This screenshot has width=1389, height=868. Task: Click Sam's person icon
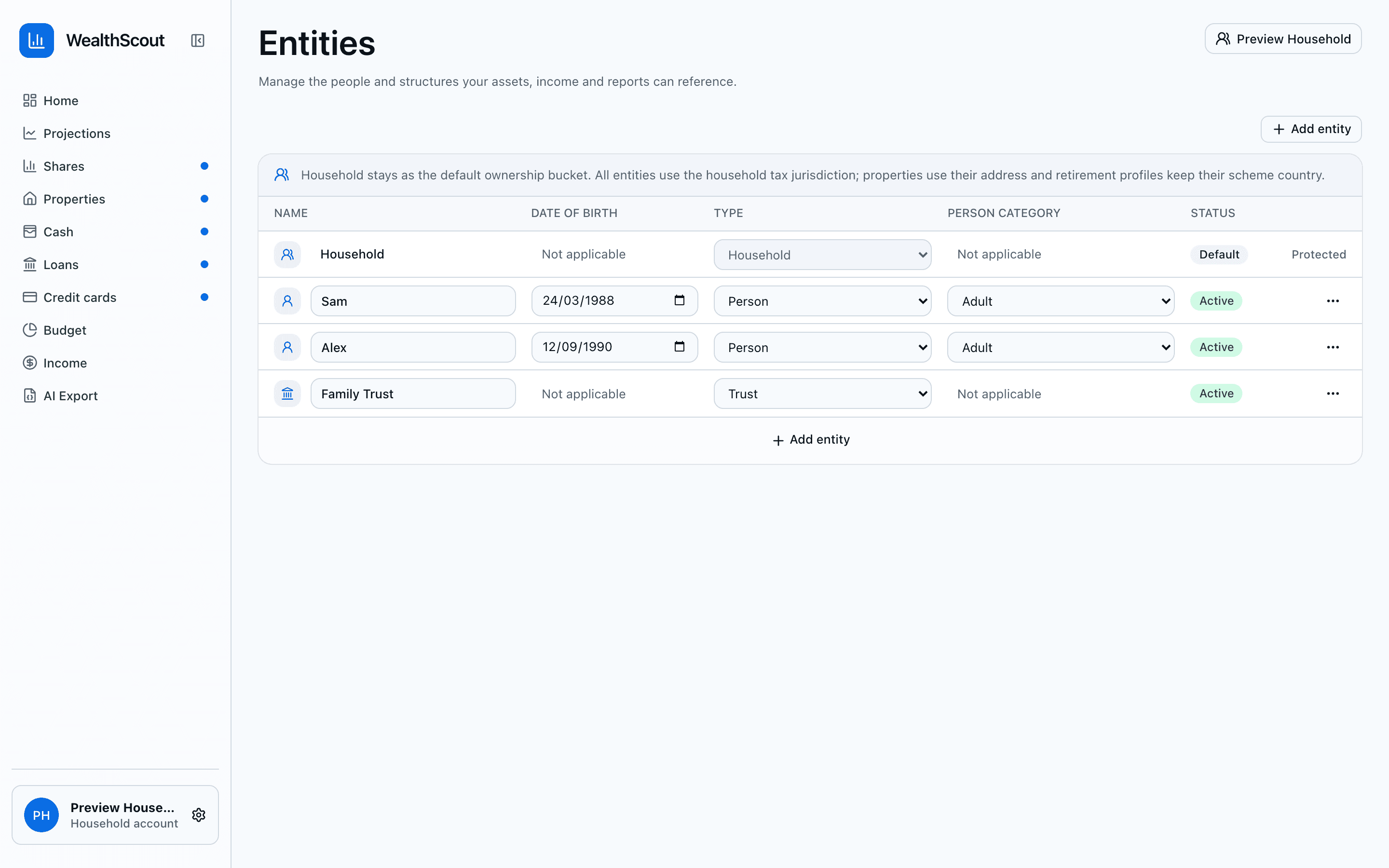(287, 301)
